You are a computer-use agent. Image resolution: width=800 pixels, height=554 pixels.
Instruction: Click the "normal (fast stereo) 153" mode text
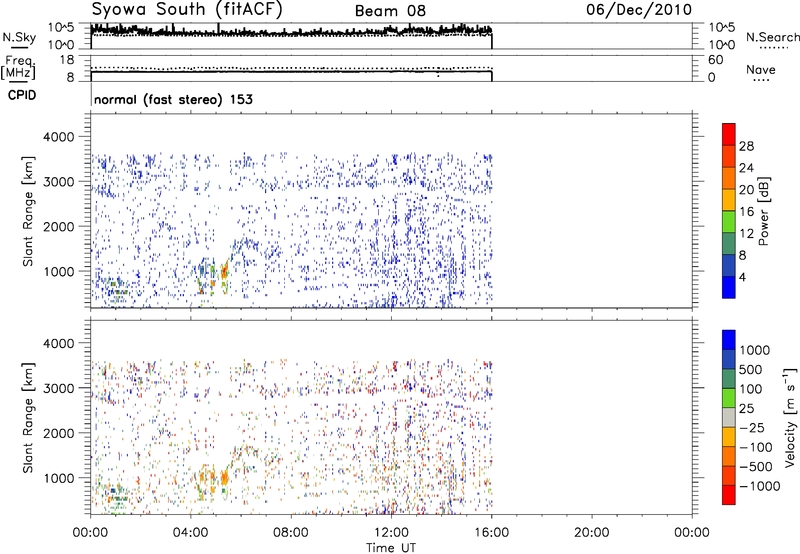click(173, 99)
